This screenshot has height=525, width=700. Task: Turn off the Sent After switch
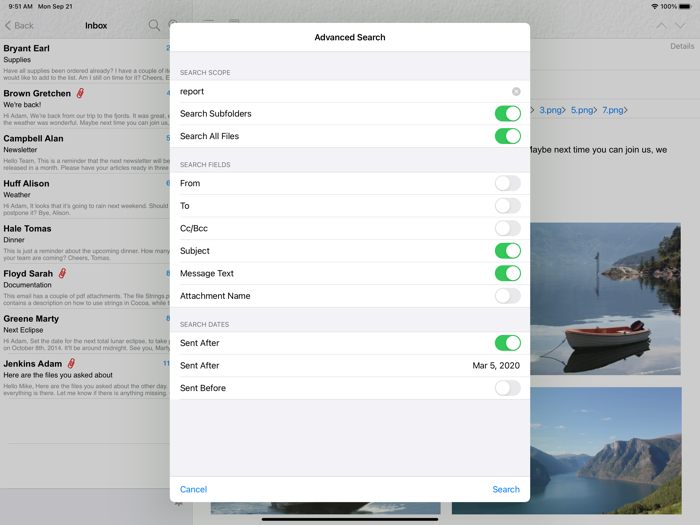click(508, 343)
